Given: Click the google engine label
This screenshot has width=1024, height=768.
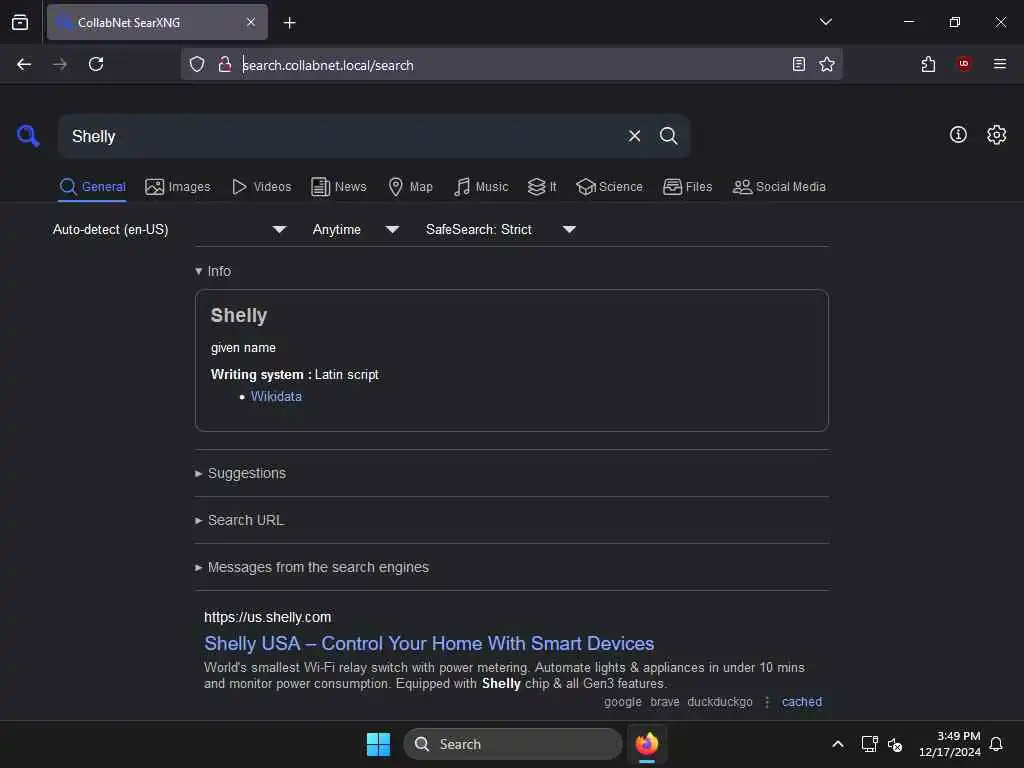Looking at the screenshot, I should coord(622,702).
